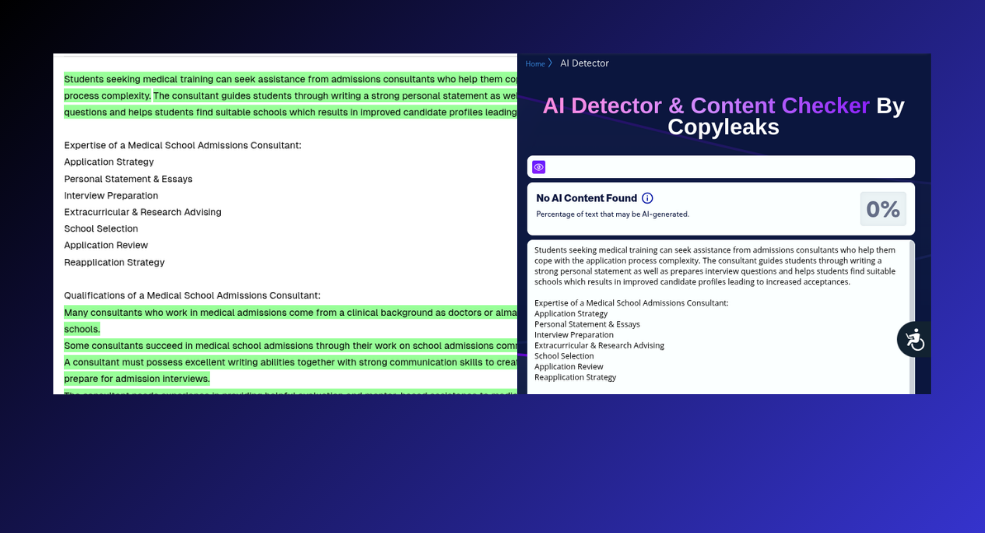Open the info icon beside No AI Content Found
The width and height of the screenshot is (985, 533).
coord(647,198)
